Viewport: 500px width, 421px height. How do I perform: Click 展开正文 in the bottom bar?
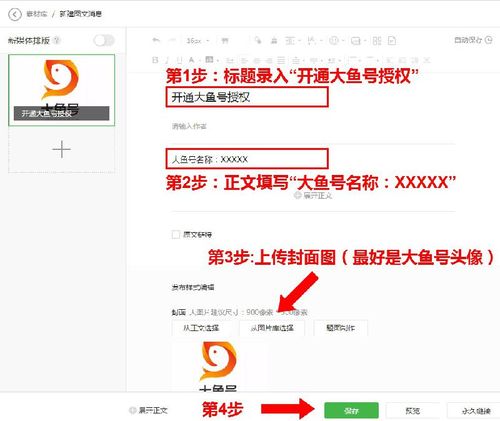point(148,410)
